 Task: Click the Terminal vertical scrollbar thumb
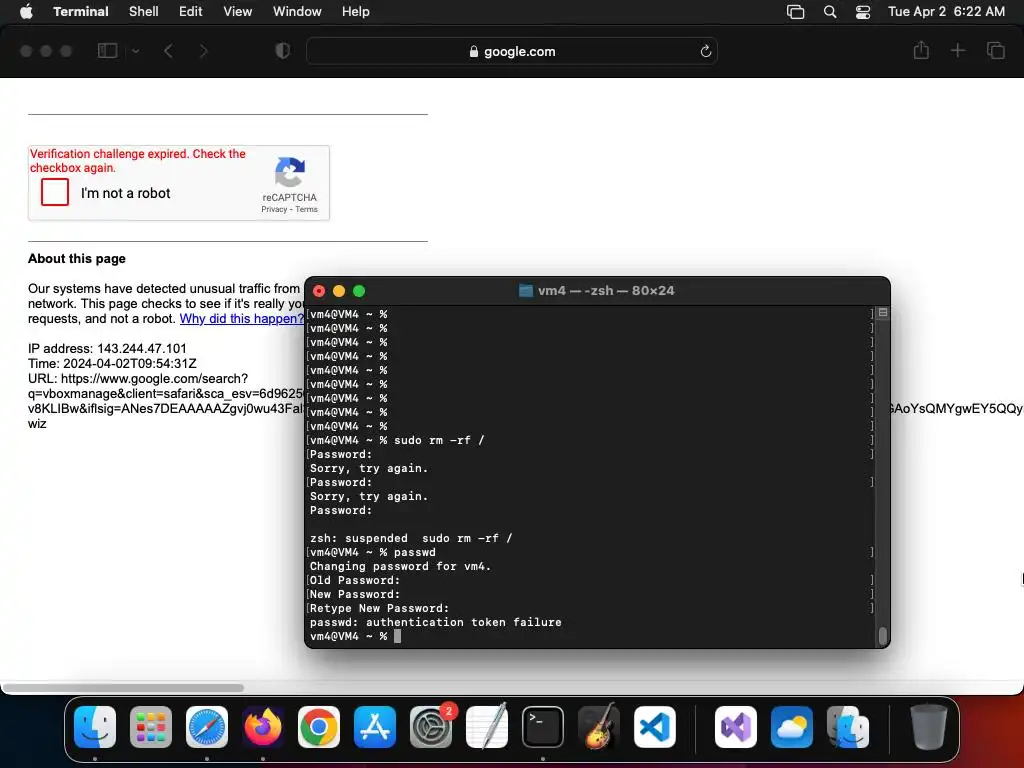click(x=883, y=635)
